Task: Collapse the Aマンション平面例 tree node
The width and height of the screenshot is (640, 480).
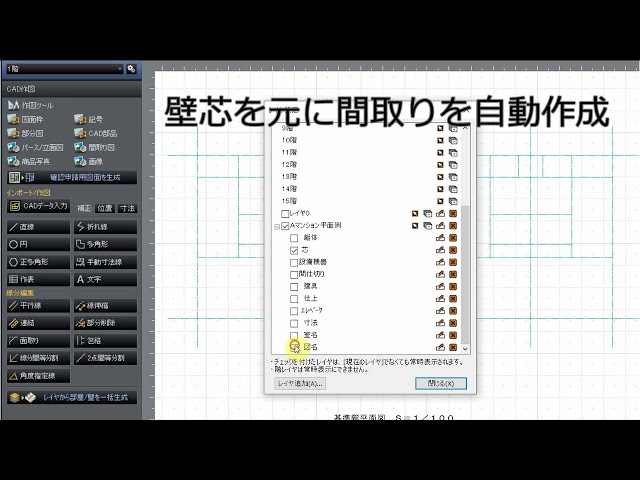Action: coord(277,227)
